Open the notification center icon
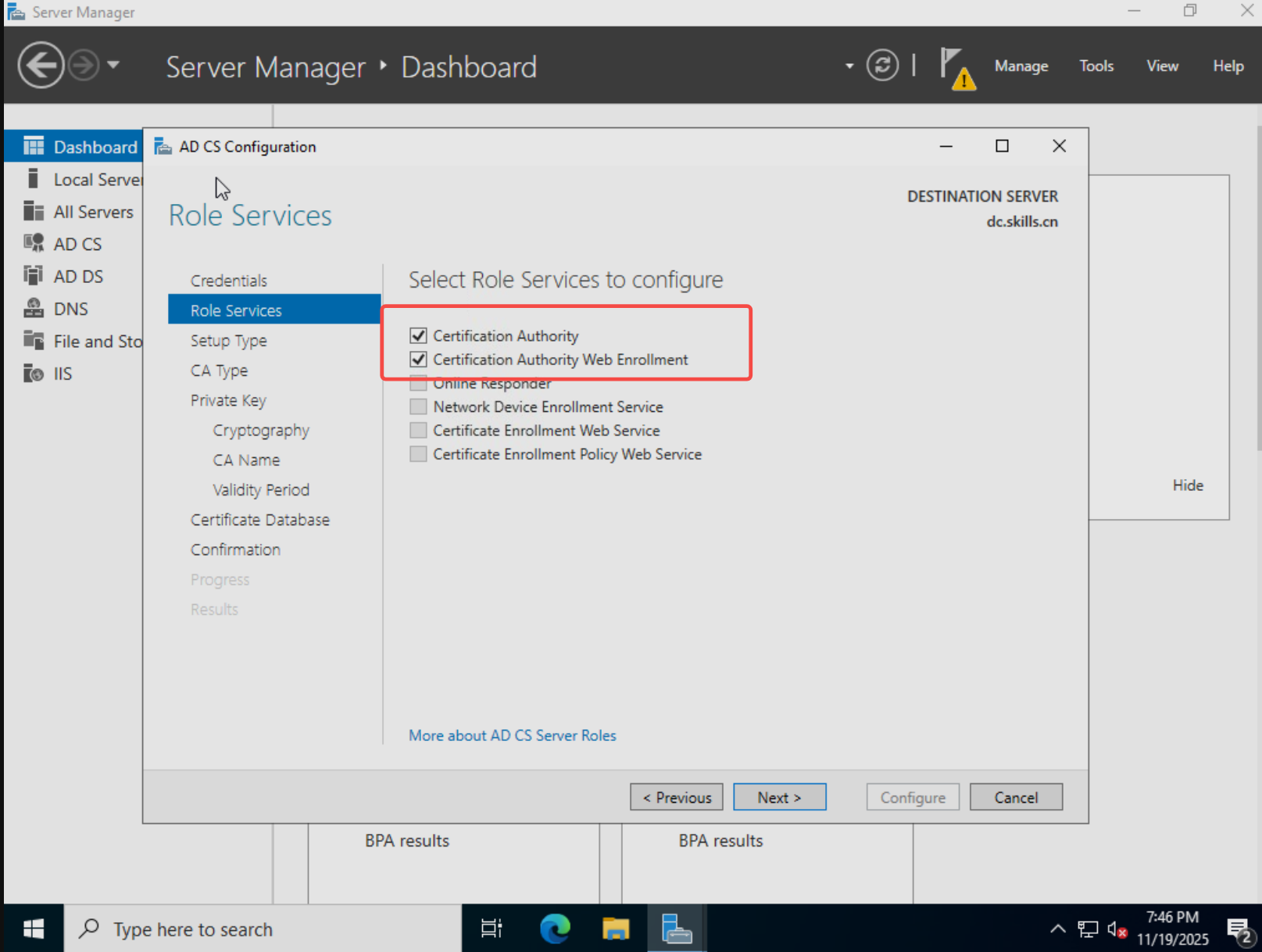This screenshot has width=1262, height=952. point(1239,930)
